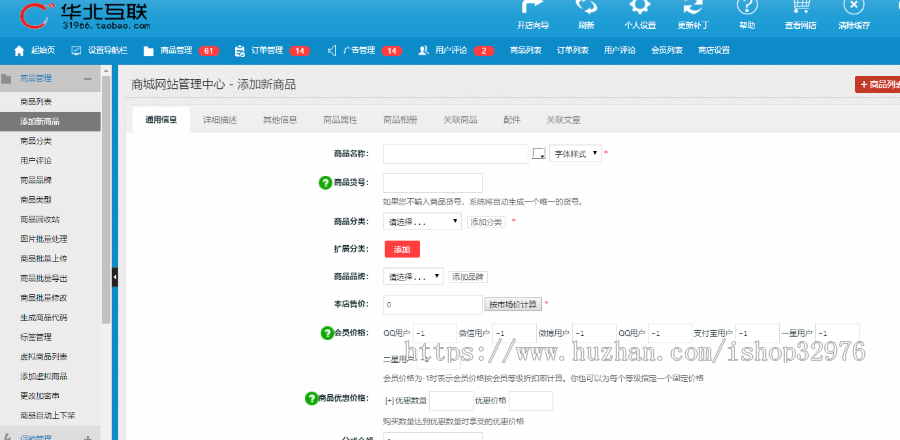
Task: Click the 设置导航栏 icon
Action: 76,50
